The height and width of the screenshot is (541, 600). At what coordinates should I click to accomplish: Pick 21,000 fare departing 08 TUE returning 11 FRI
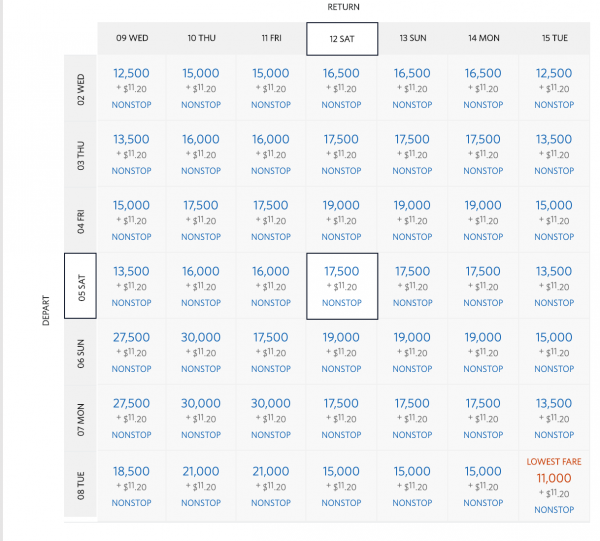[271, 471]
